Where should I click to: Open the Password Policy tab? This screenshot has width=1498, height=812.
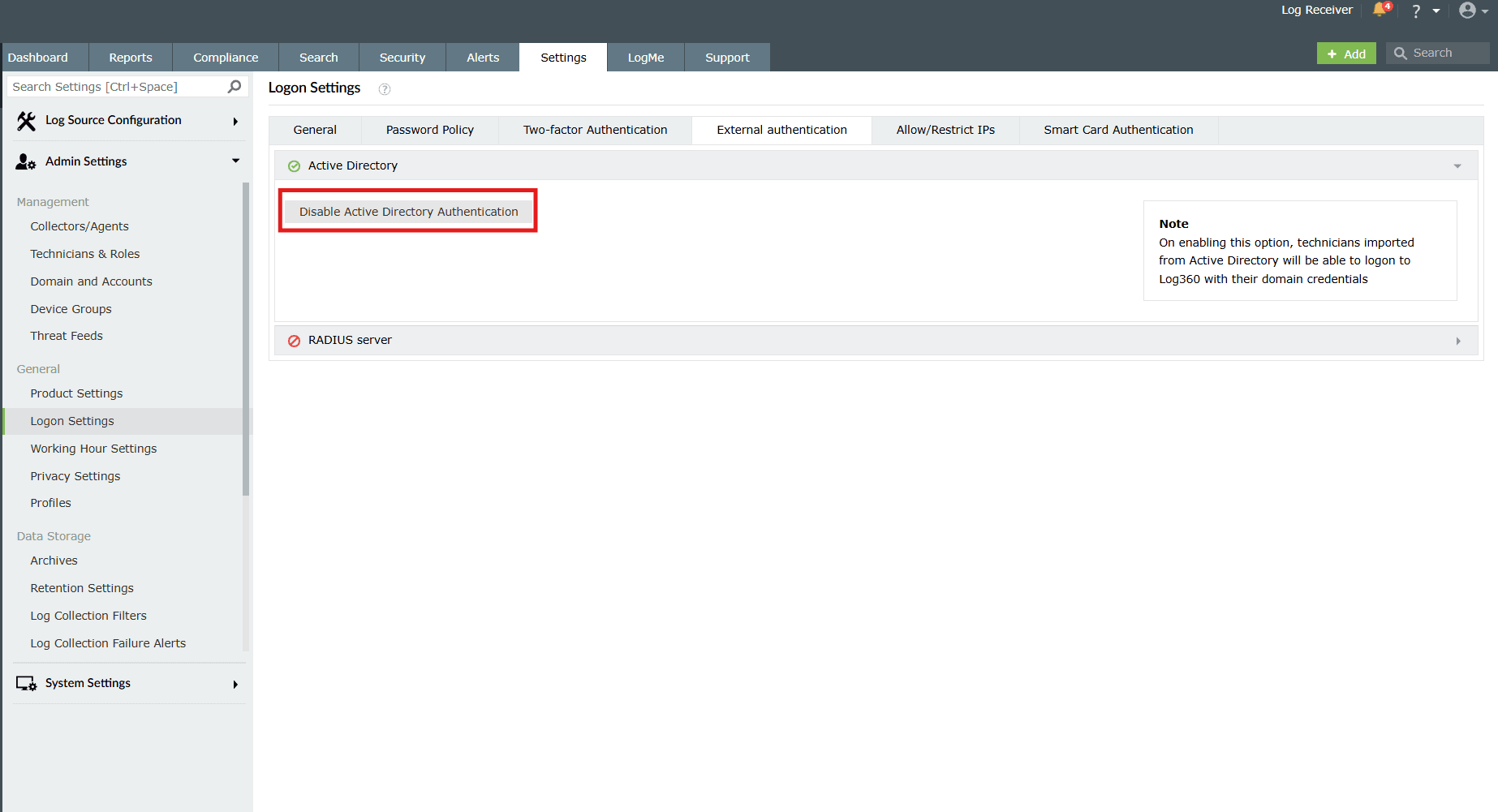[x=430, y=130]
